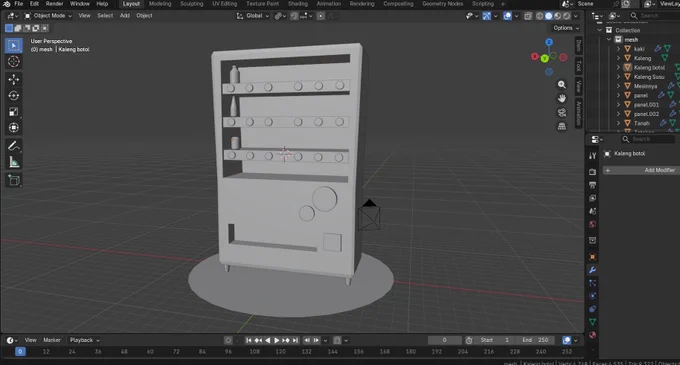
Task: Switch to the Modeling workspace tab
Action: [x=160, y=3]
